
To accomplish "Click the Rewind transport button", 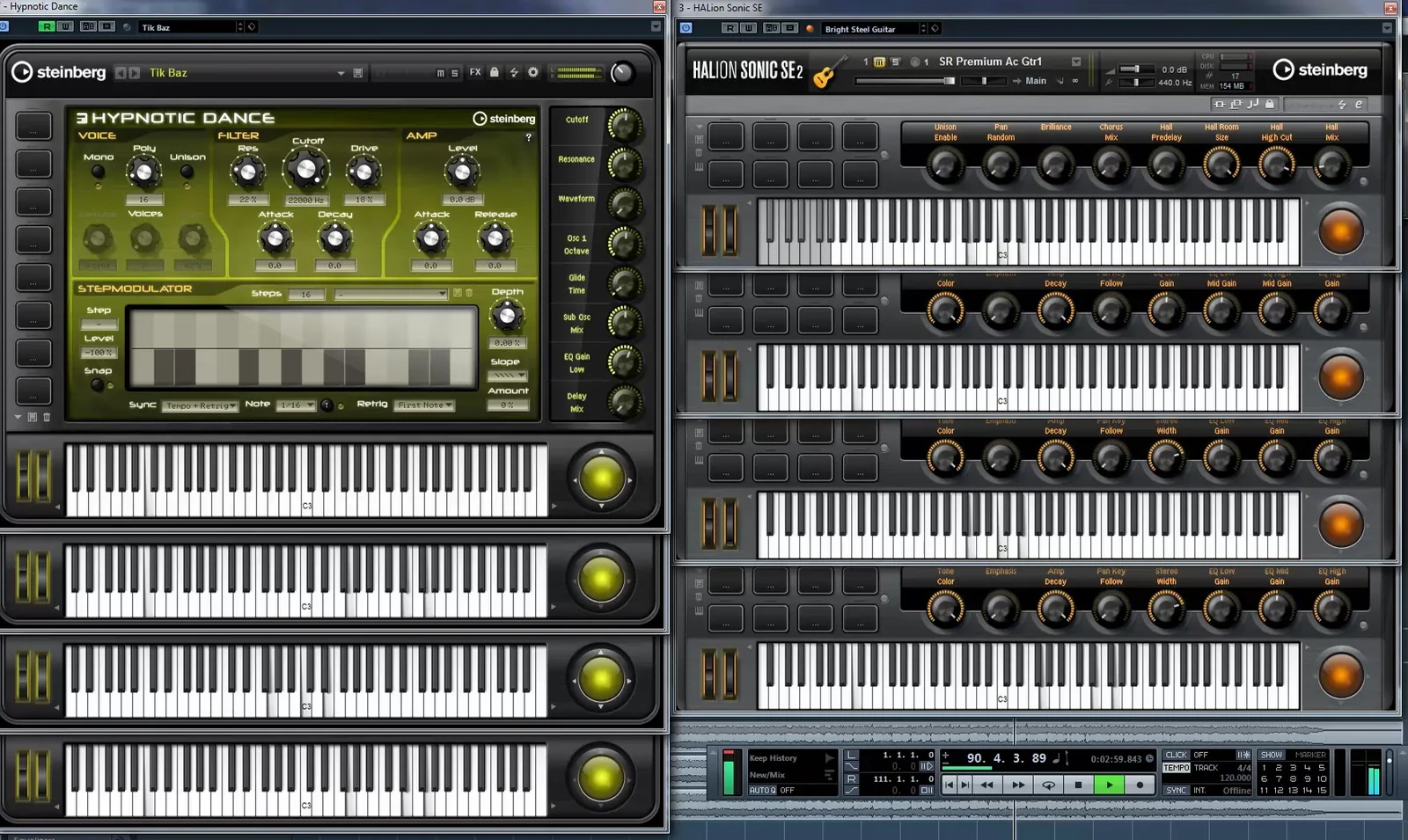I will (986, 785).
